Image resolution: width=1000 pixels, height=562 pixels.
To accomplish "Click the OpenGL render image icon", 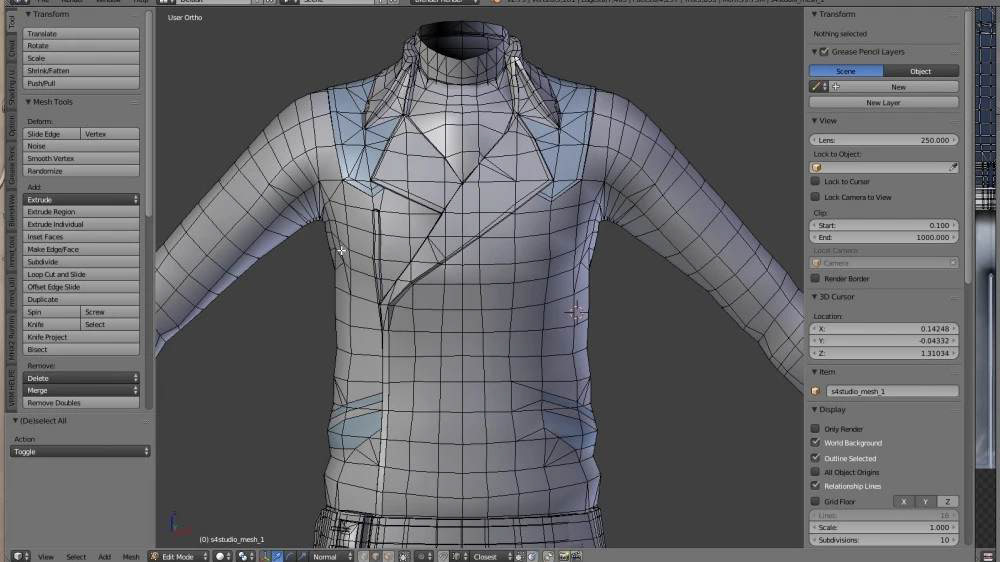I will 564,556.
